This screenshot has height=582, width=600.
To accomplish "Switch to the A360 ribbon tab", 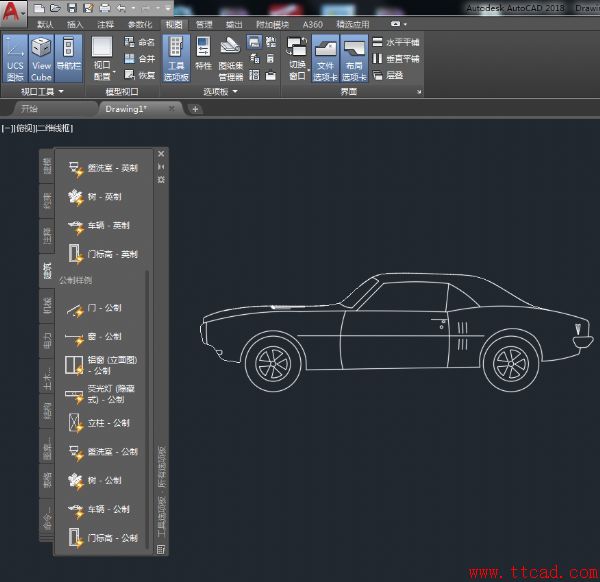I will point(312,24).
